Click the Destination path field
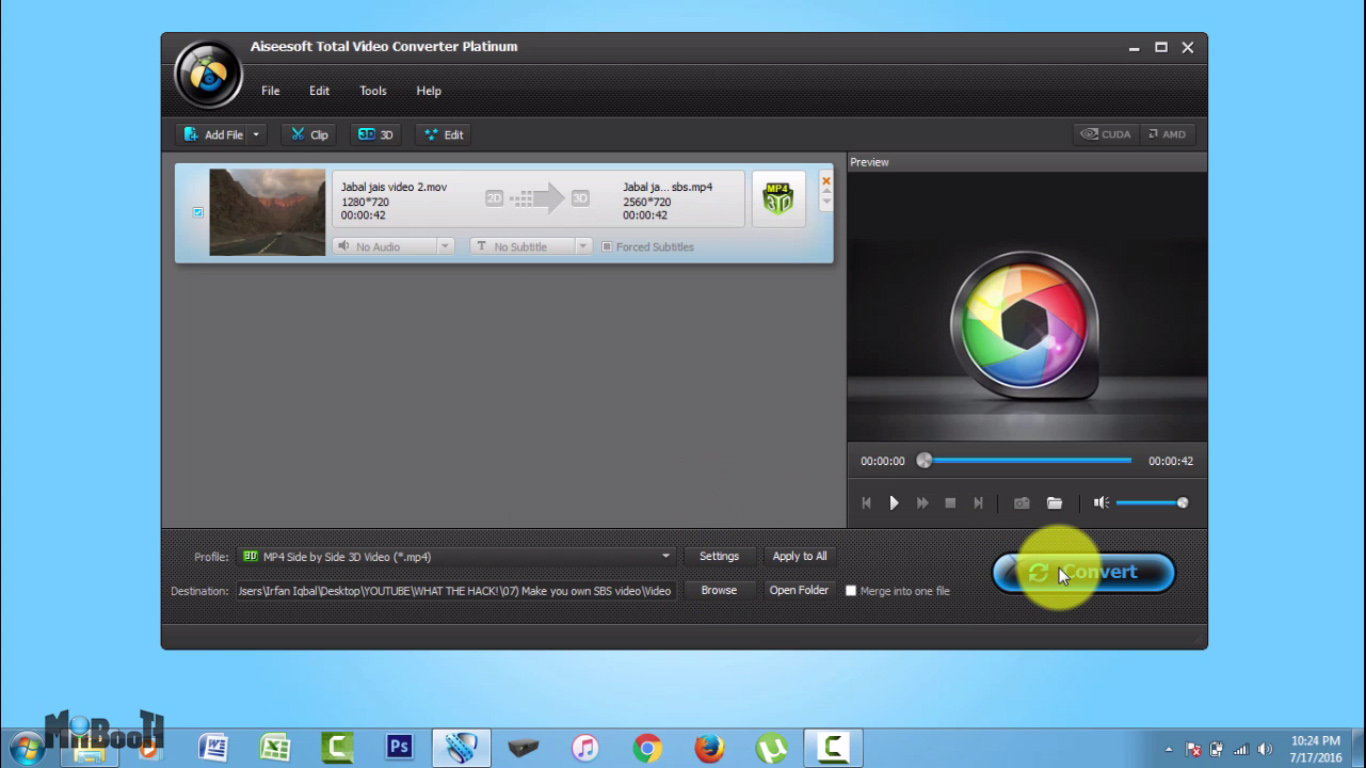The image size is (1366, 768). (x=456, y=591)
